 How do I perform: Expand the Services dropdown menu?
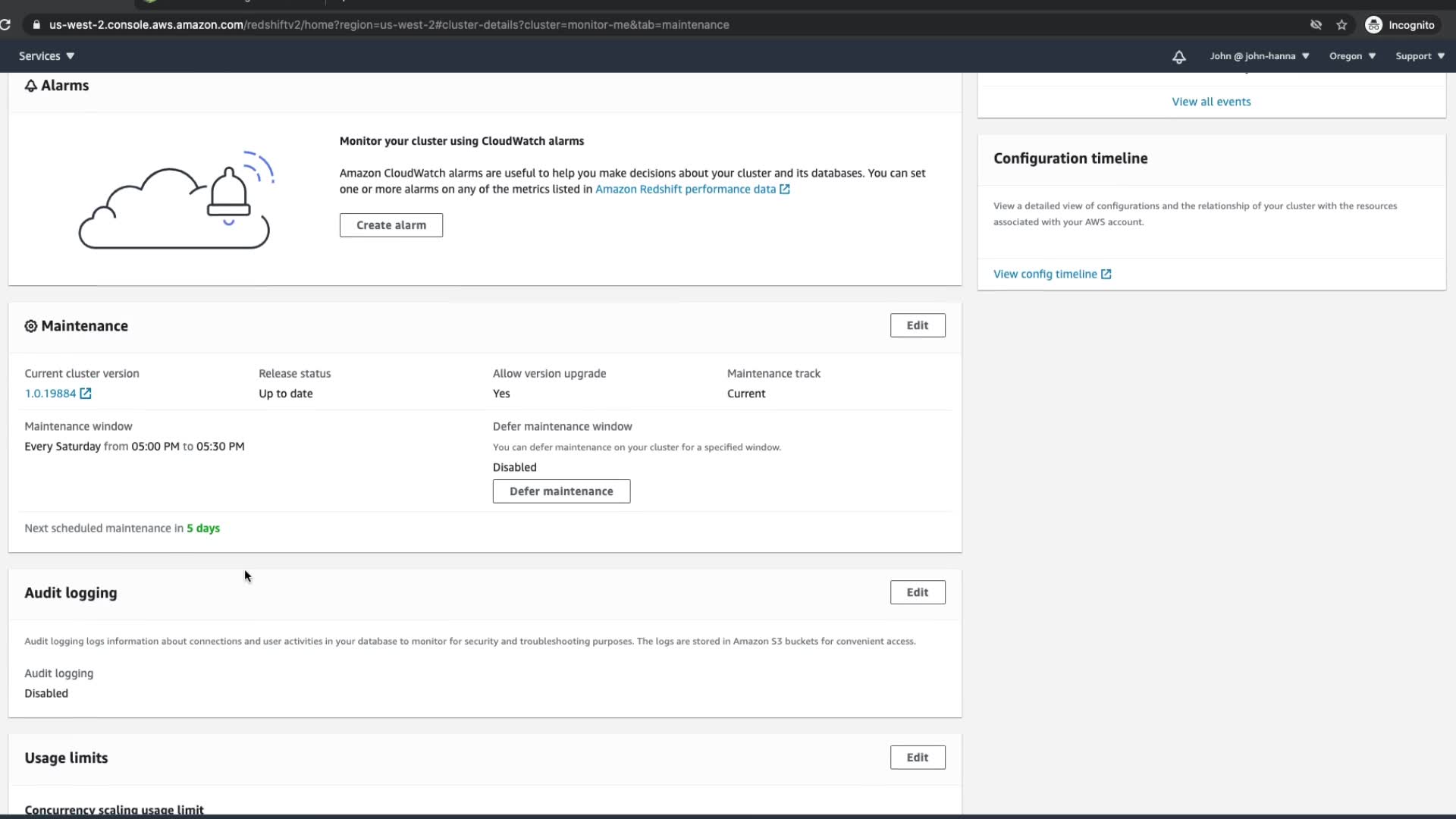(x=46, y=56)
